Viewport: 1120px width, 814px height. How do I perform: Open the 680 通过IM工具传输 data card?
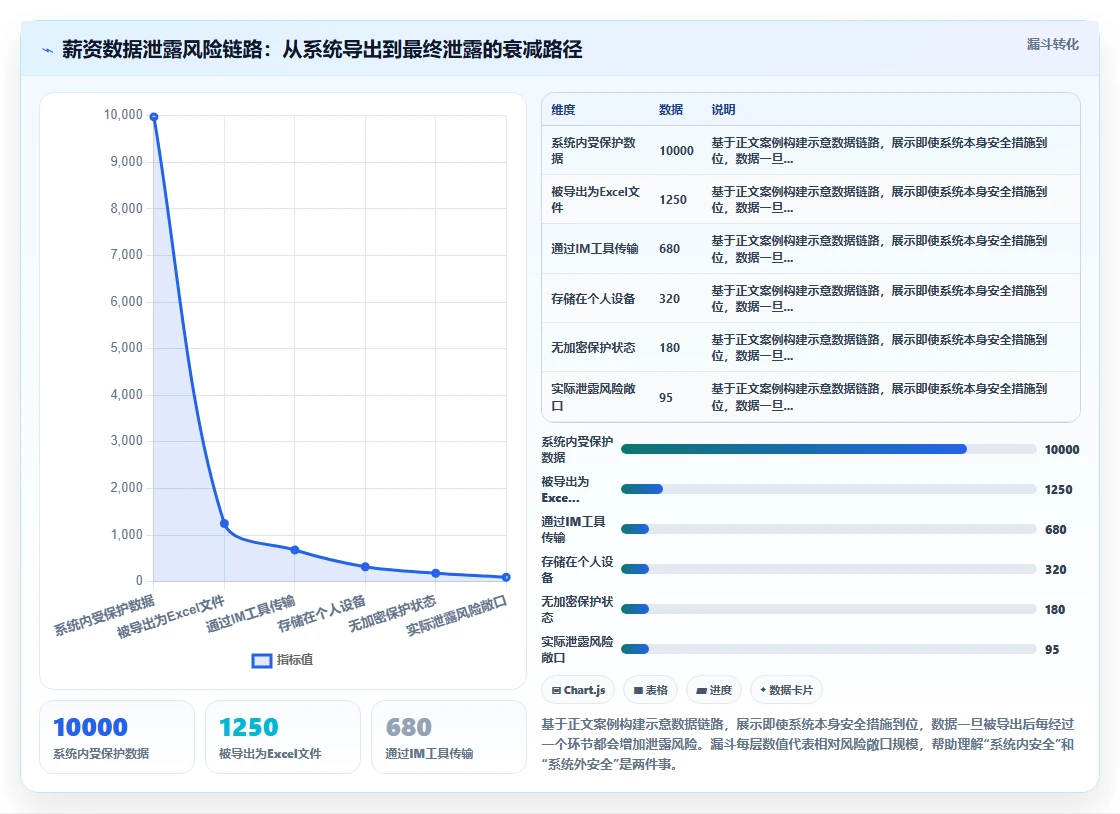click(x=449, y=737)
